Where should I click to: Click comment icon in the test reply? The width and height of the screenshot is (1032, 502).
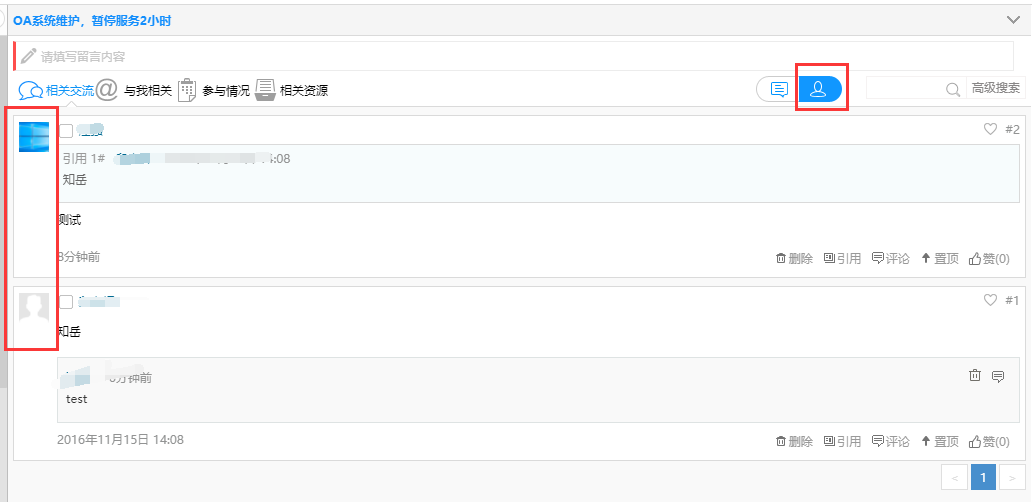coord(997,376)
